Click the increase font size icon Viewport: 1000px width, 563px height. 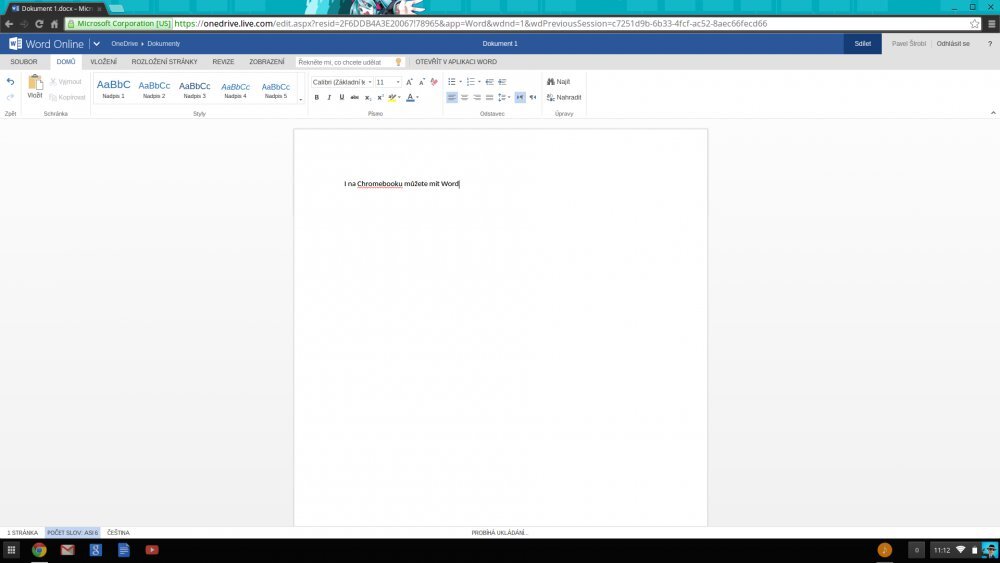[x=409, y=82]
